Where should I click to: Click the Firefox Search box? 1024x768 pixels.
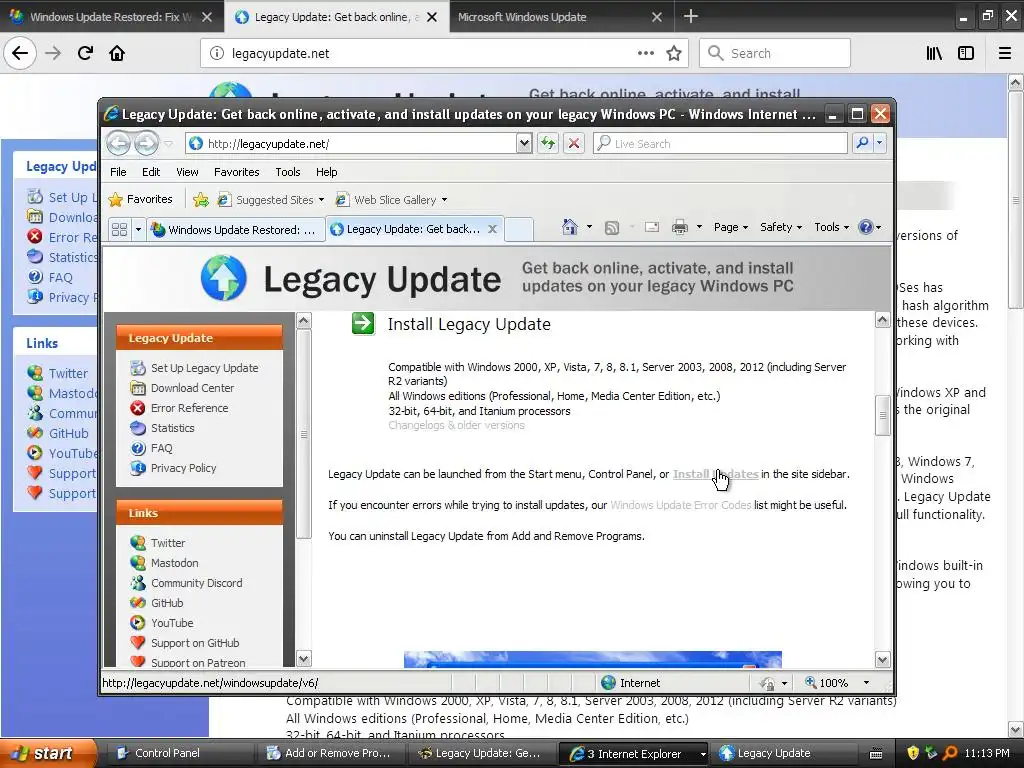(x=775, y=54)
